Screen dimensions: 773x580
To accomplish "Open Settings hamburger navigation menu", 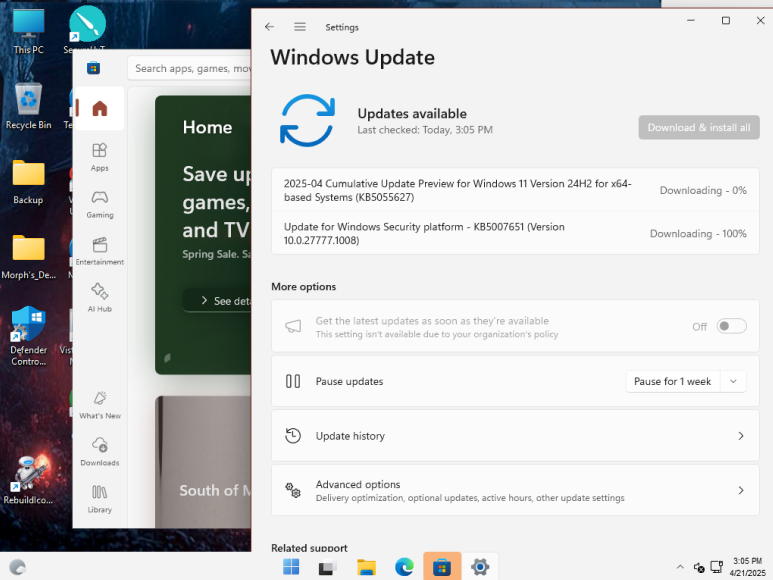I will click(x=300, y=27).
